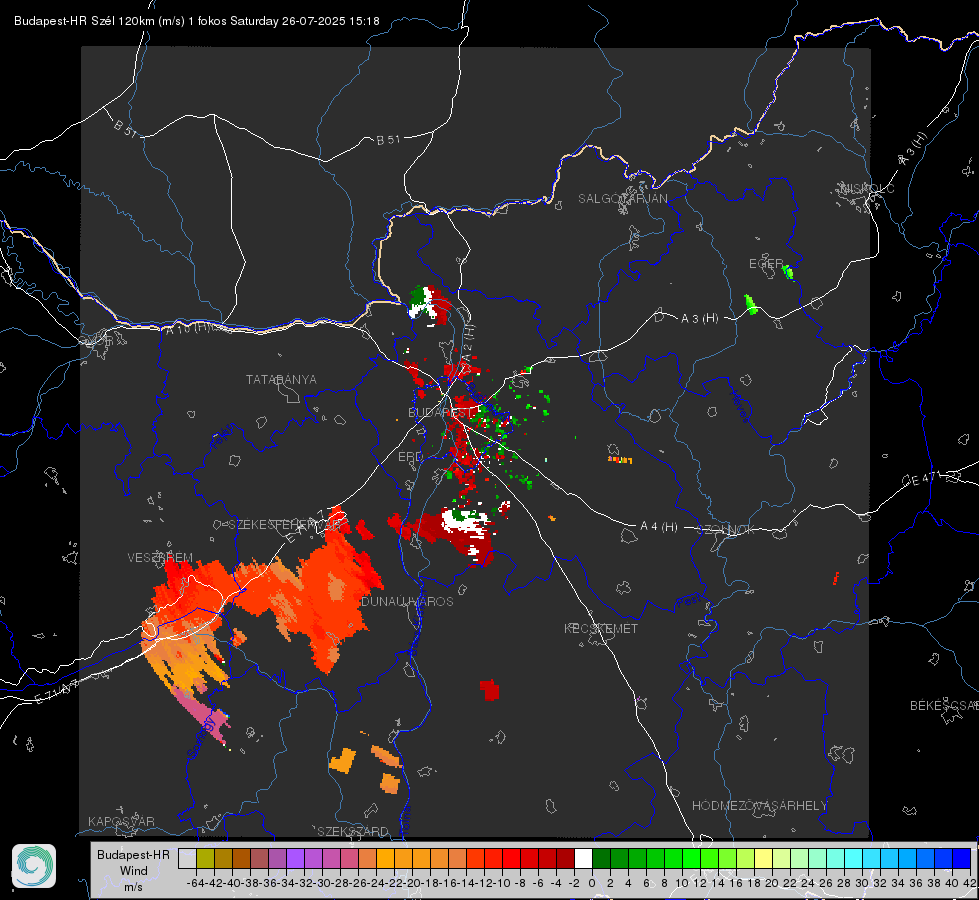Select the Pest county label

688,602
